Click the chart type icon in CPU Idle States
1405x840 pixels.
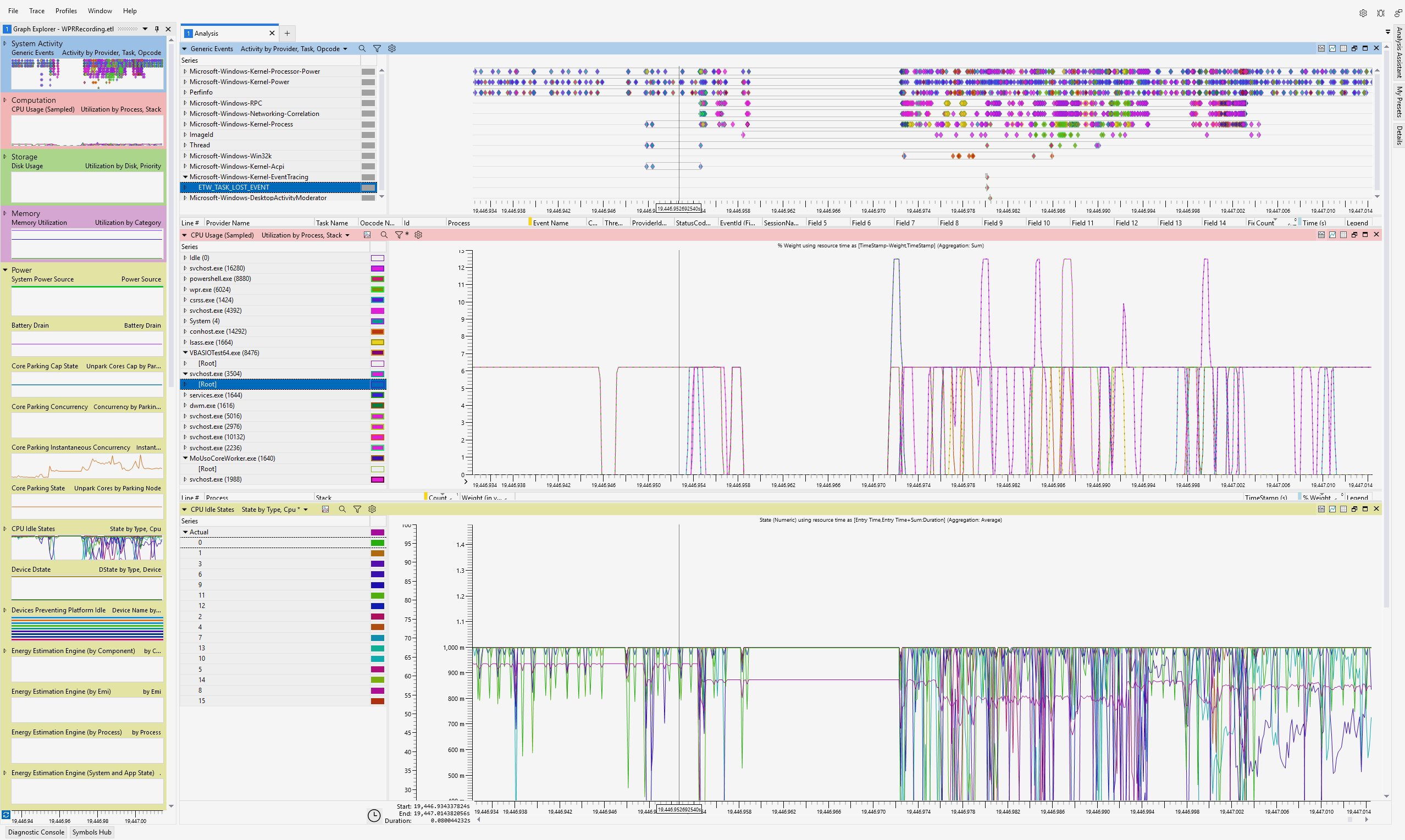325,510
